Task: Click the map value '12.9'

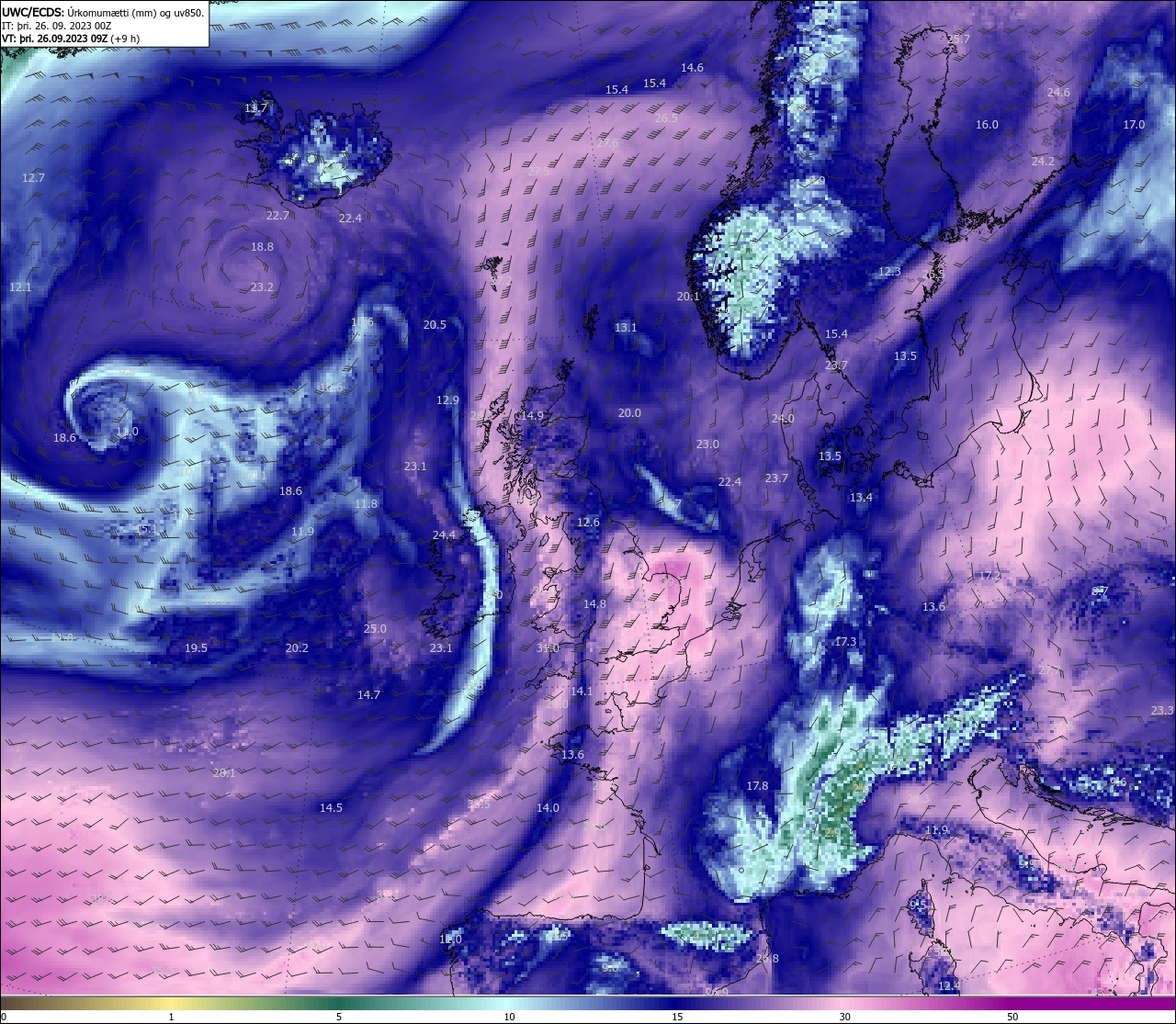Action: click(447, 400)
